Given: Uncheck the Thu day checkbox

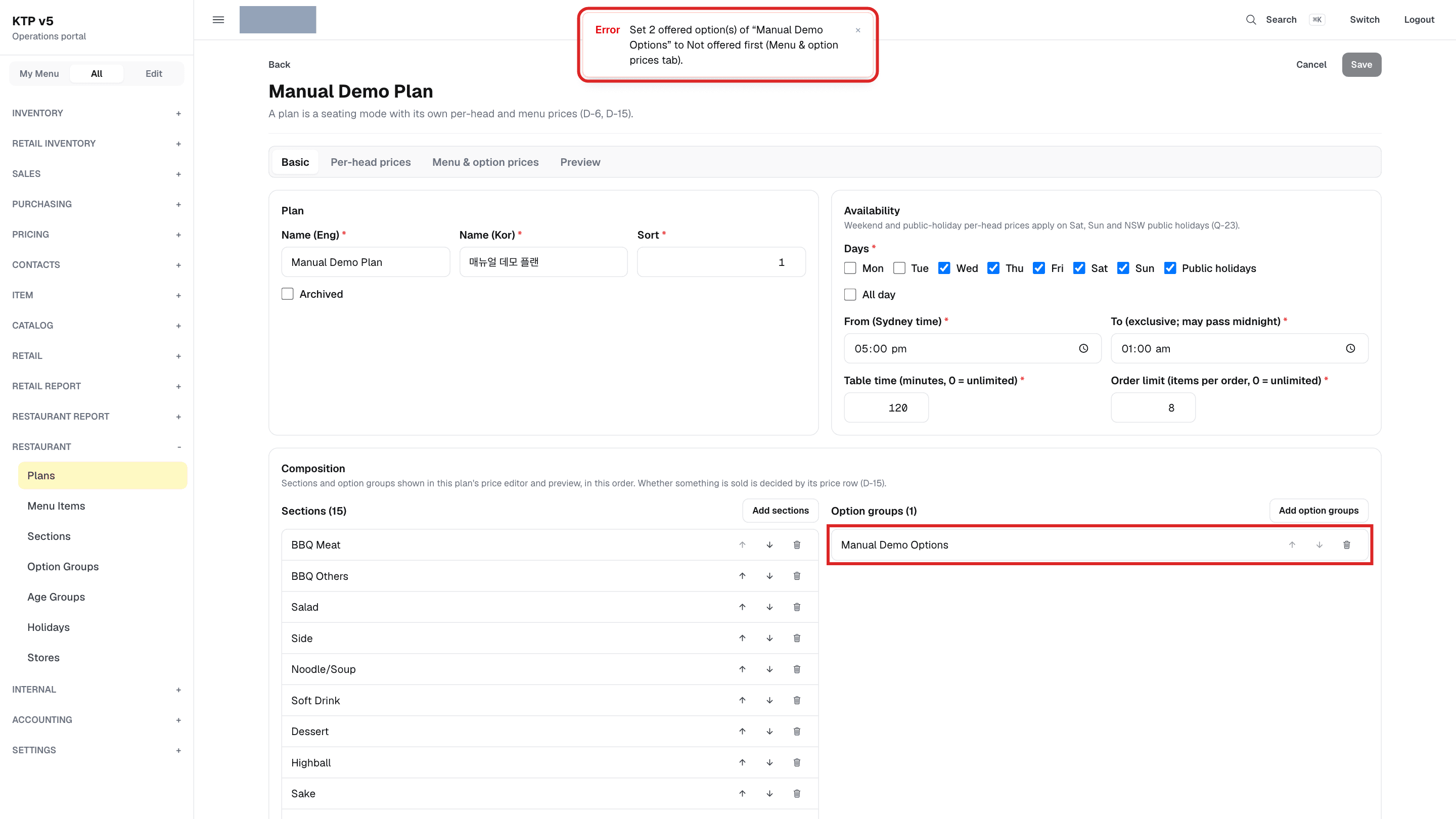Looking at the screenshot, I should pyautogui.click(x=993, y=268).
